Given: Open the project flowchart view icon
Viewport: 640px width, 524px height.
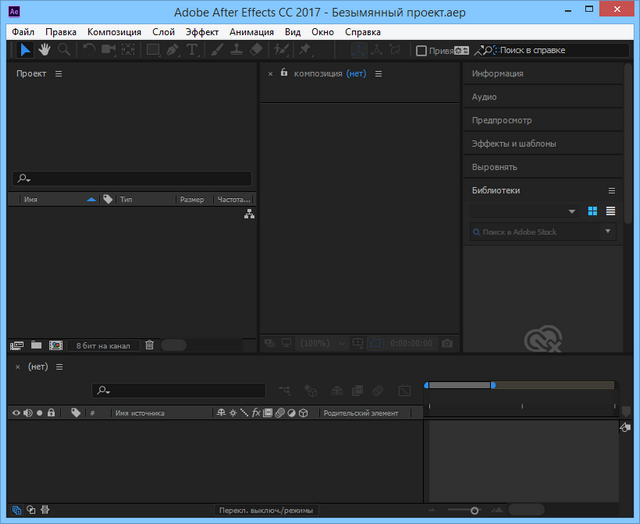Looking at the screenshot, I should pos(249,214).
